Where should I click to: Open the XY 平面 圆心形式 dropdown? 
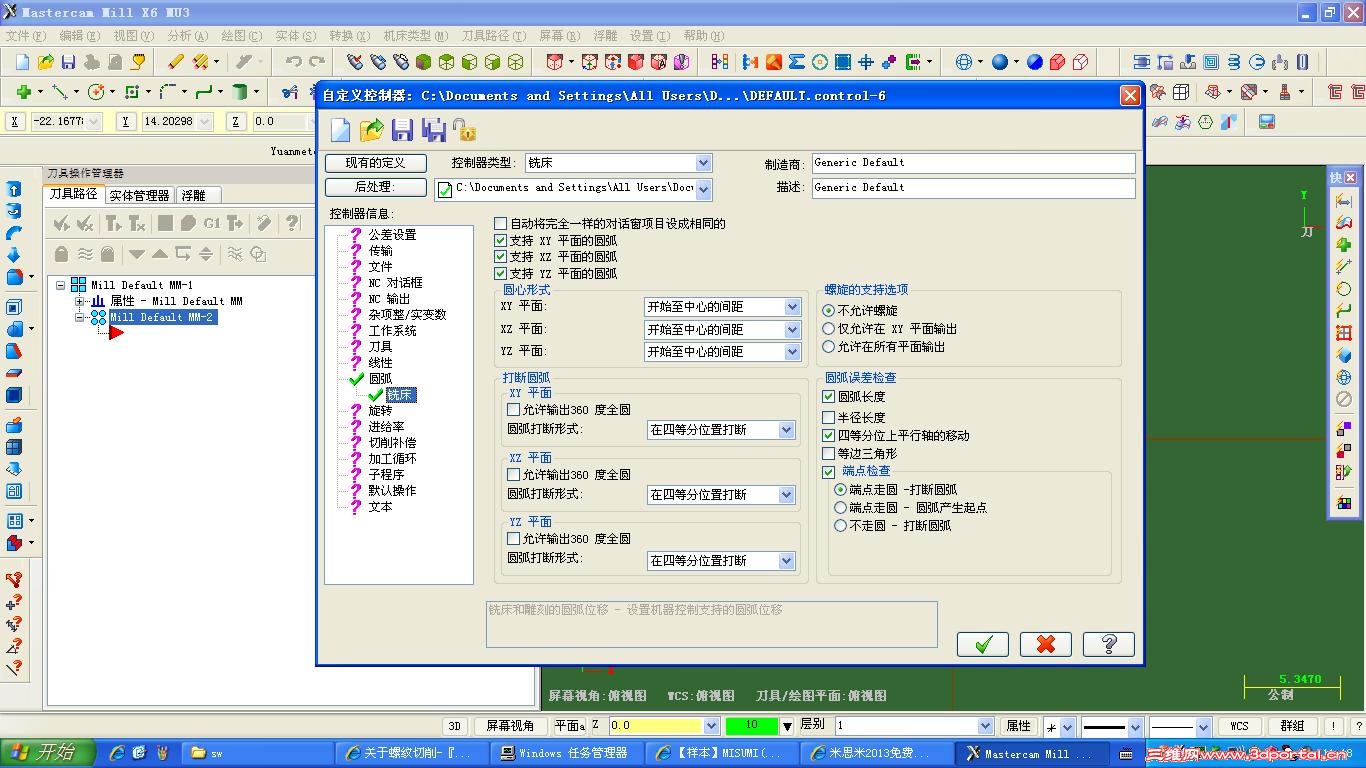point(793,307)
